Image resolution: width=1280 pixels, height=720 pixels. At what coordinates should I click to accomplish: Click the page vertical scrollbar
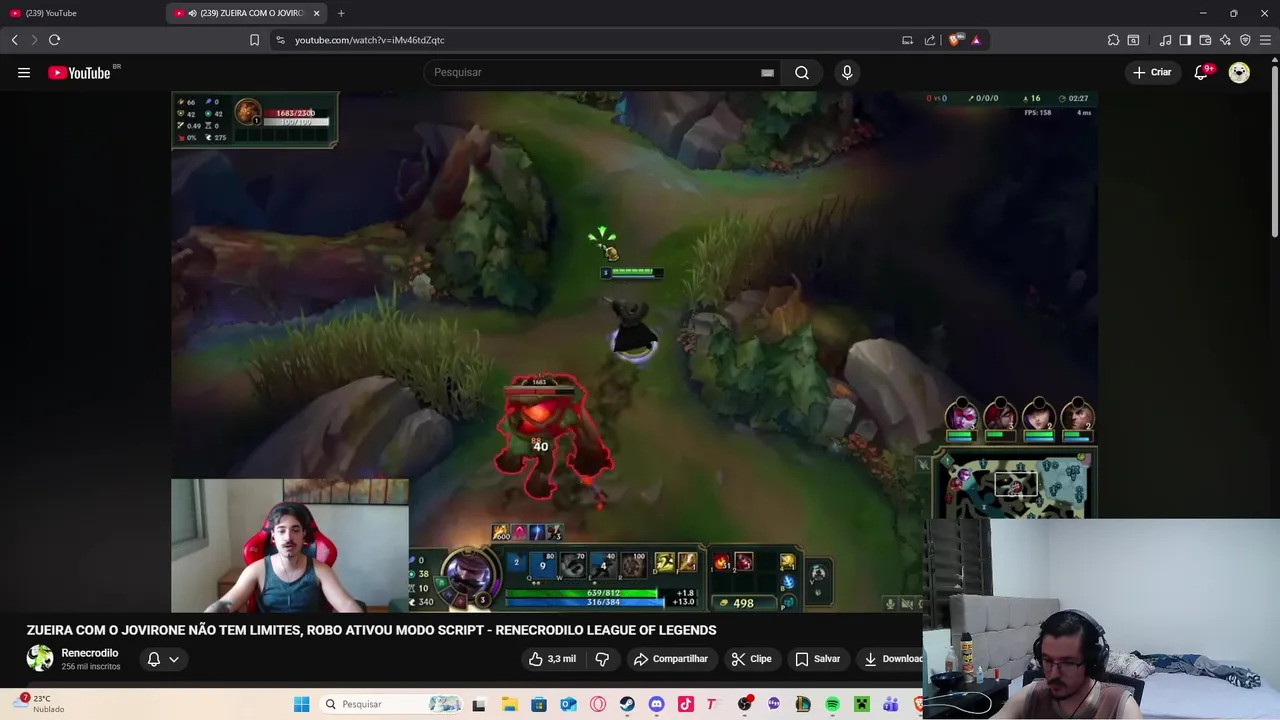(1274, 150)
